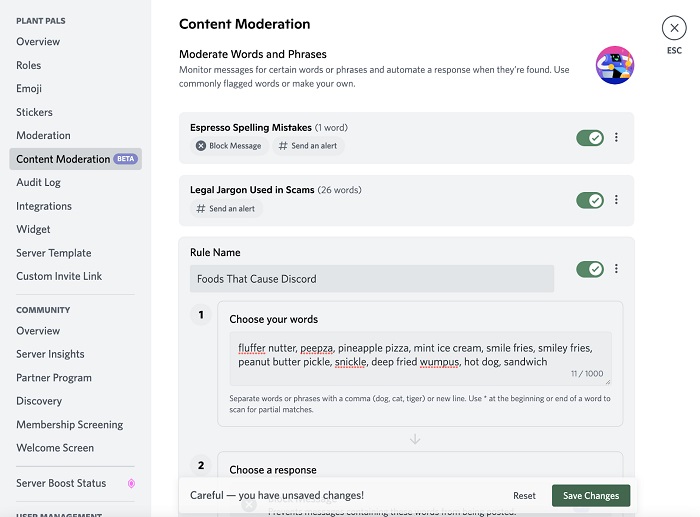This screenshot has height=517, width=700.
Task: Click the Block Message icon chip
Action: [x=229, y=146]
